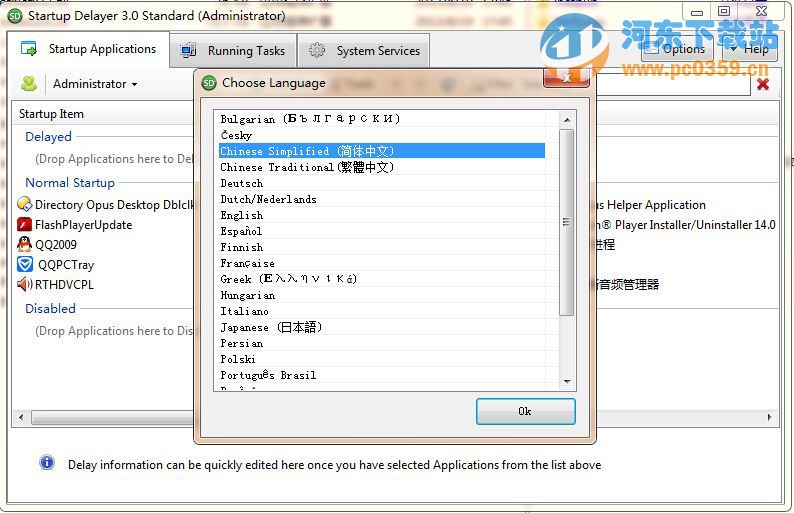
Task: Click the red X delete icon
Action: [x=763, y=84]
